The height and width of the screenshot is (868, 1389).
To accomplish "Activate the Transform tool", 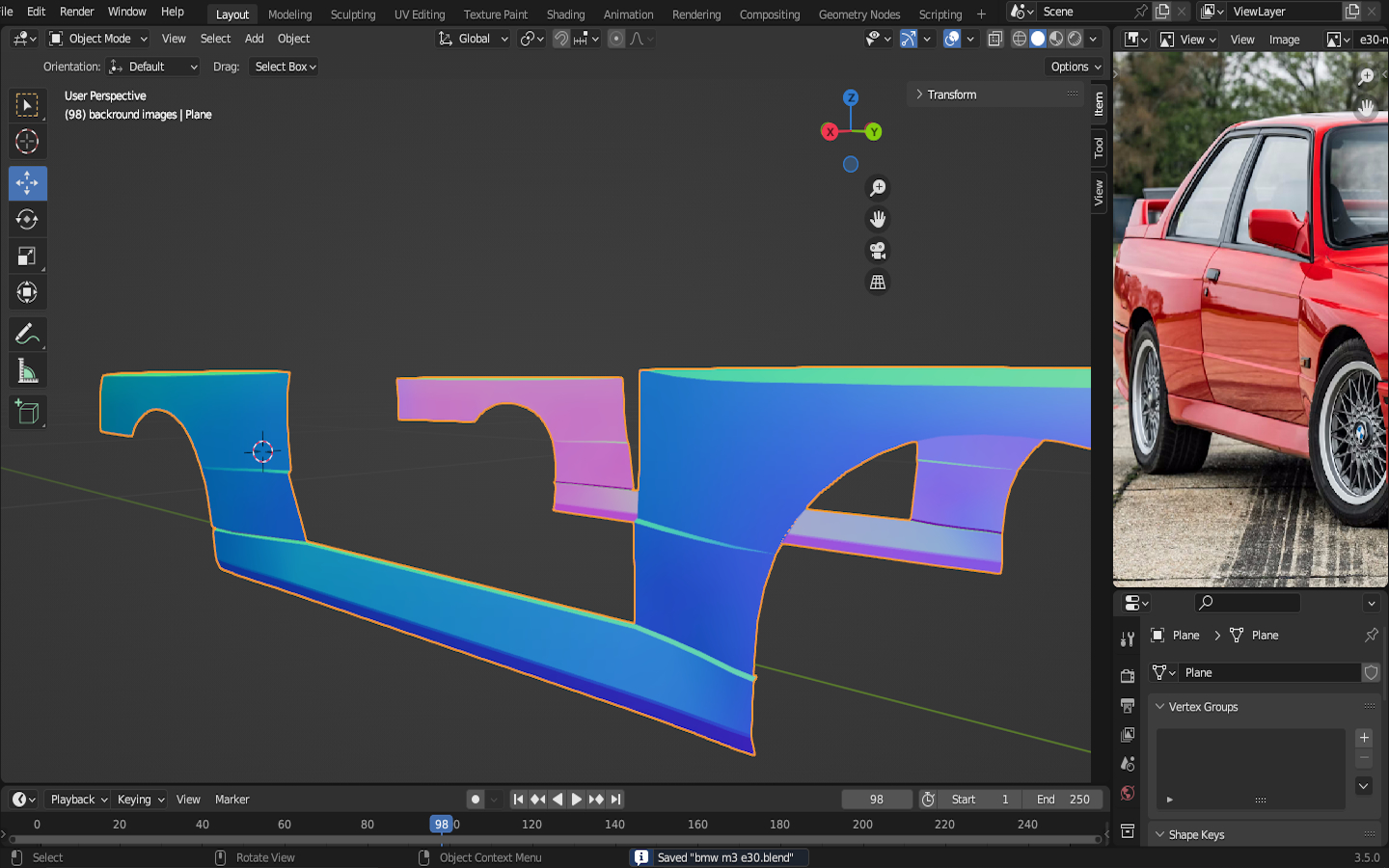I will (27, 292).
